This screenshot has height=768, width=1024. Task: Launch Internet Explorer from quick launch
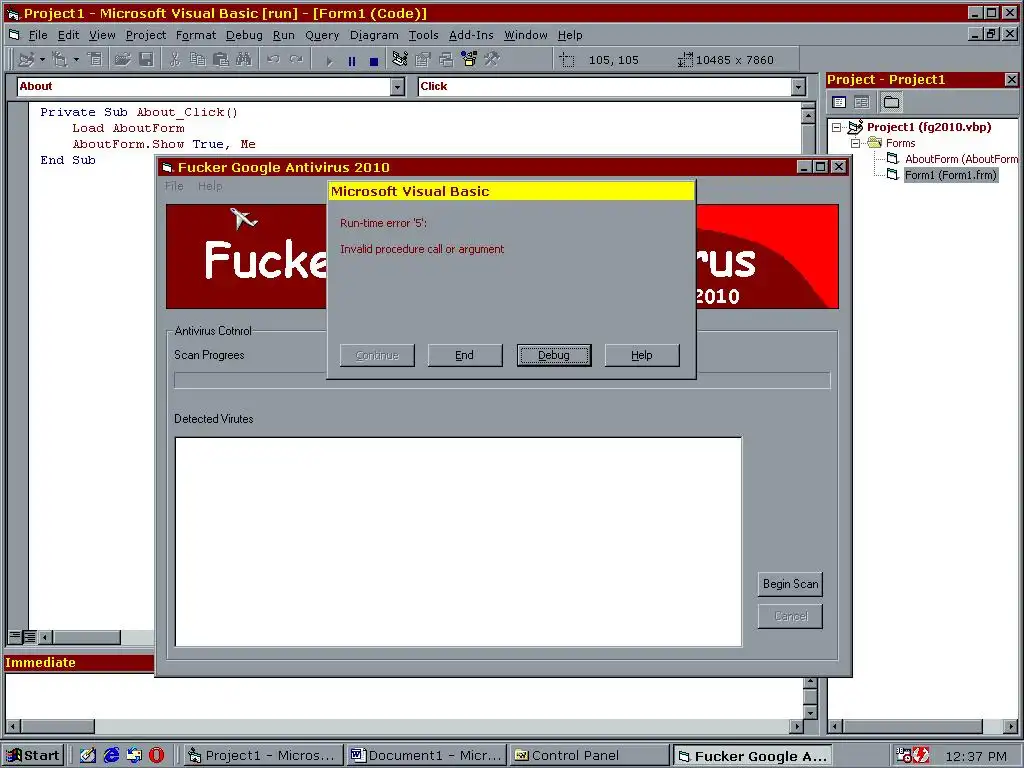pyautogui.click(x=111, y=756)
